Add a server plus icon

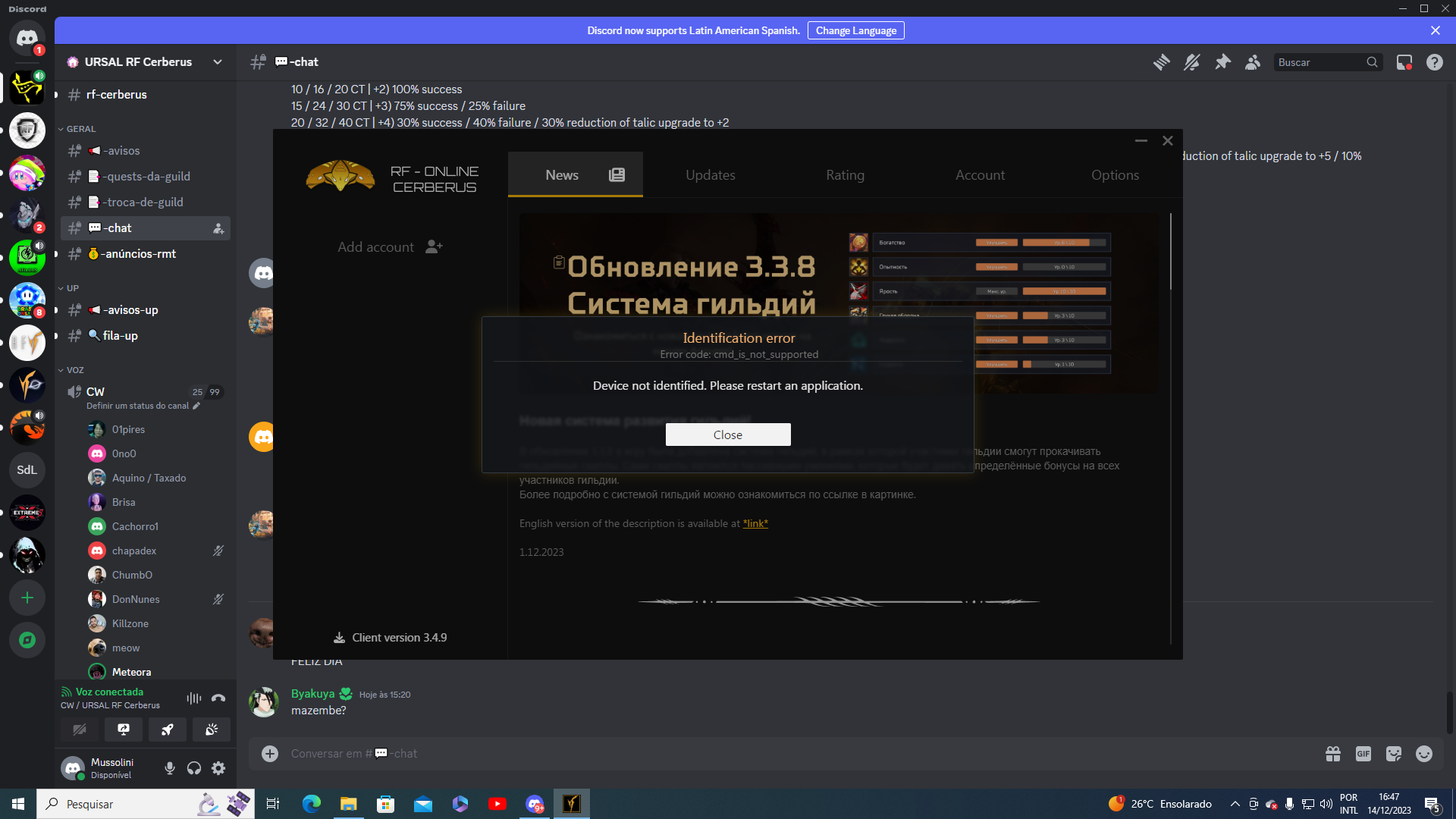tap(27, 598)
